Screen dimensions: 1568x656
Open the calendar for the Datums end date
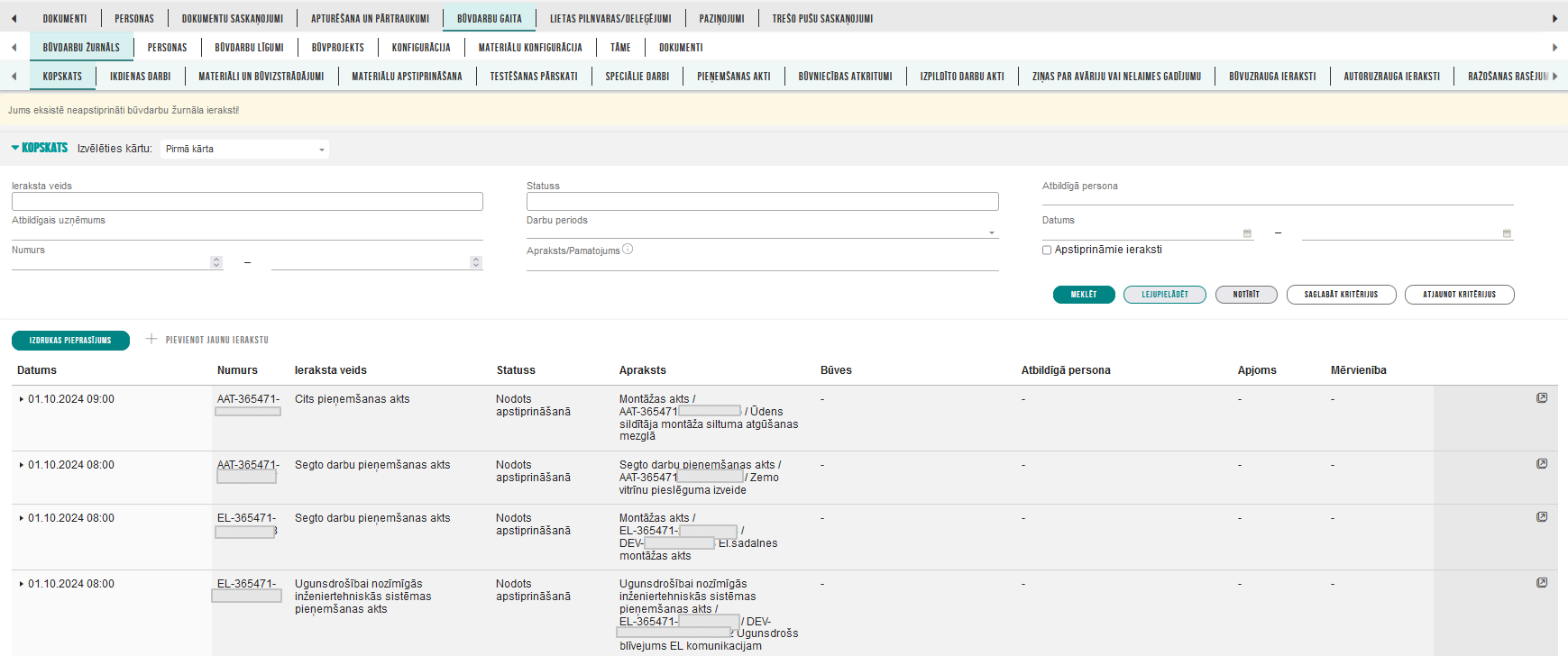point(1507,233)
